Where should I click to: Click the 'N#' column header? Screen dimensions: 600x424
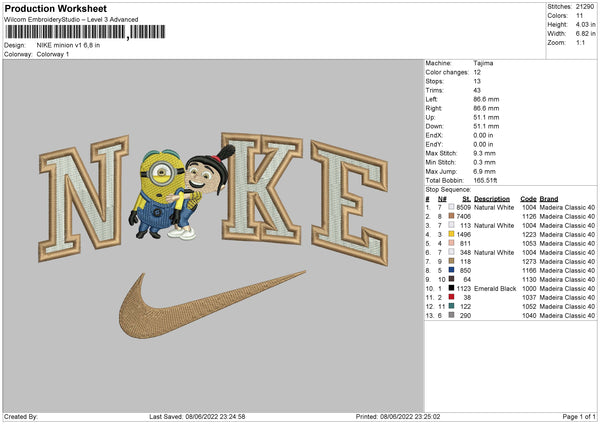pyautogui.click(x=442, y=199)
